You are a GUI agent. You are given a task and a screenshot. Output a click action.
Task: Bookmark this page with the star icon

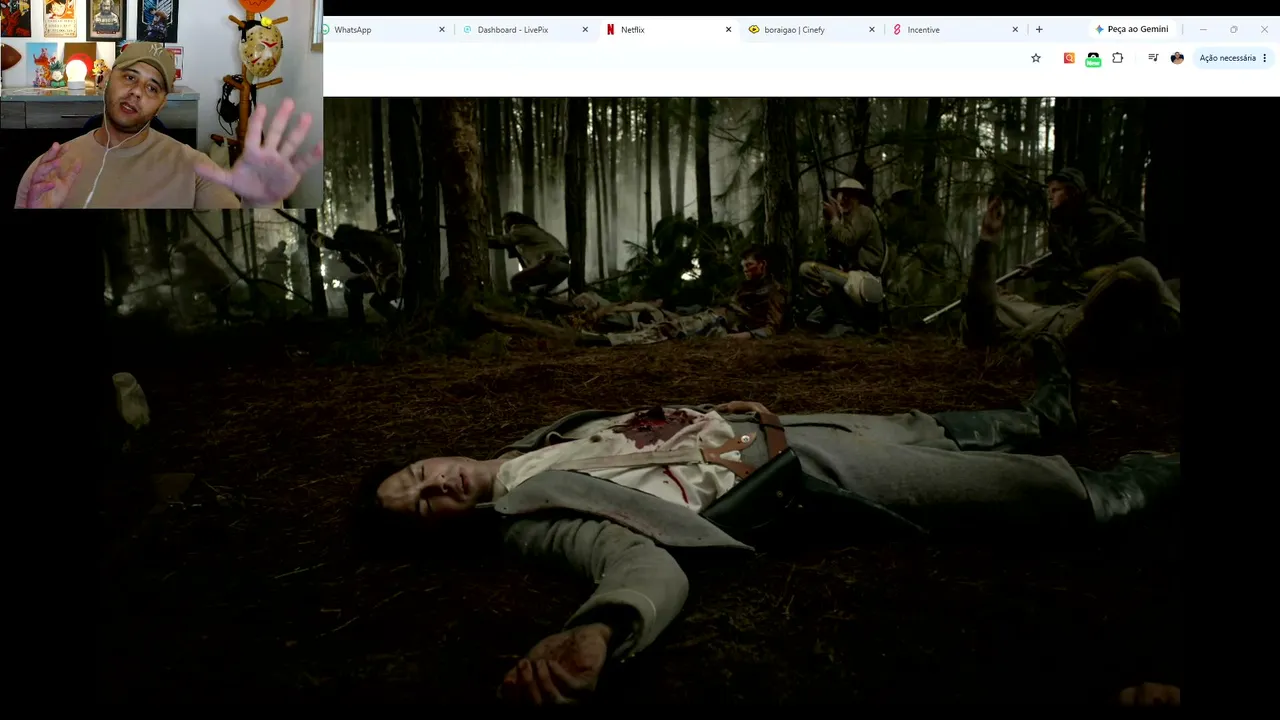[1036, 58]
